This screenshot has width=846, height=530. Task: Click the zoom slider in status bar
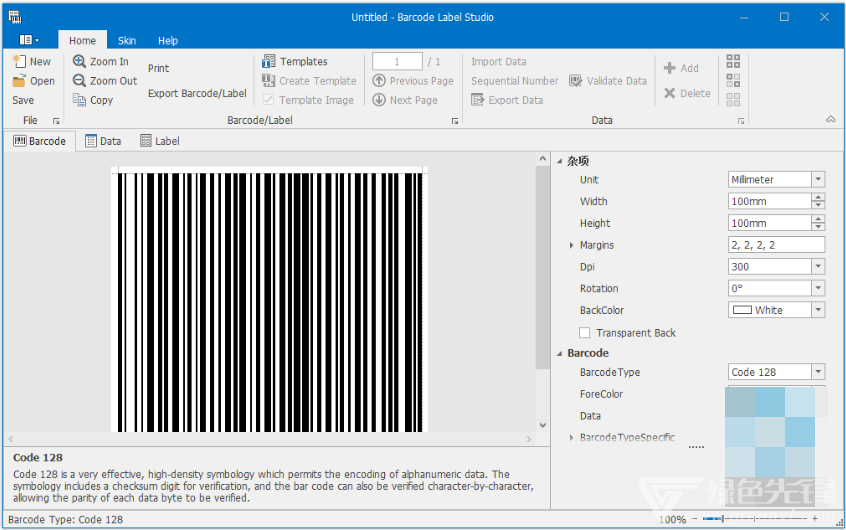(x=755, y=519)
